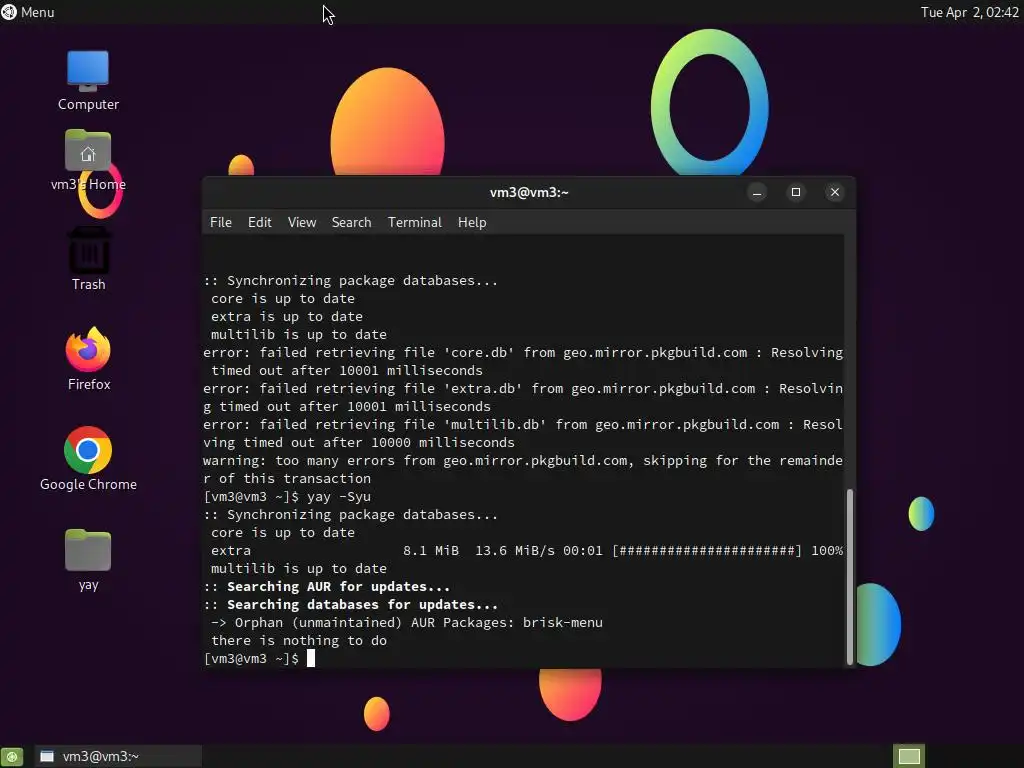The height and width of the screenshot is (768, 1024).
Task: Click 'Searching AUR for updates...' line
Action: tap(327, 586)
